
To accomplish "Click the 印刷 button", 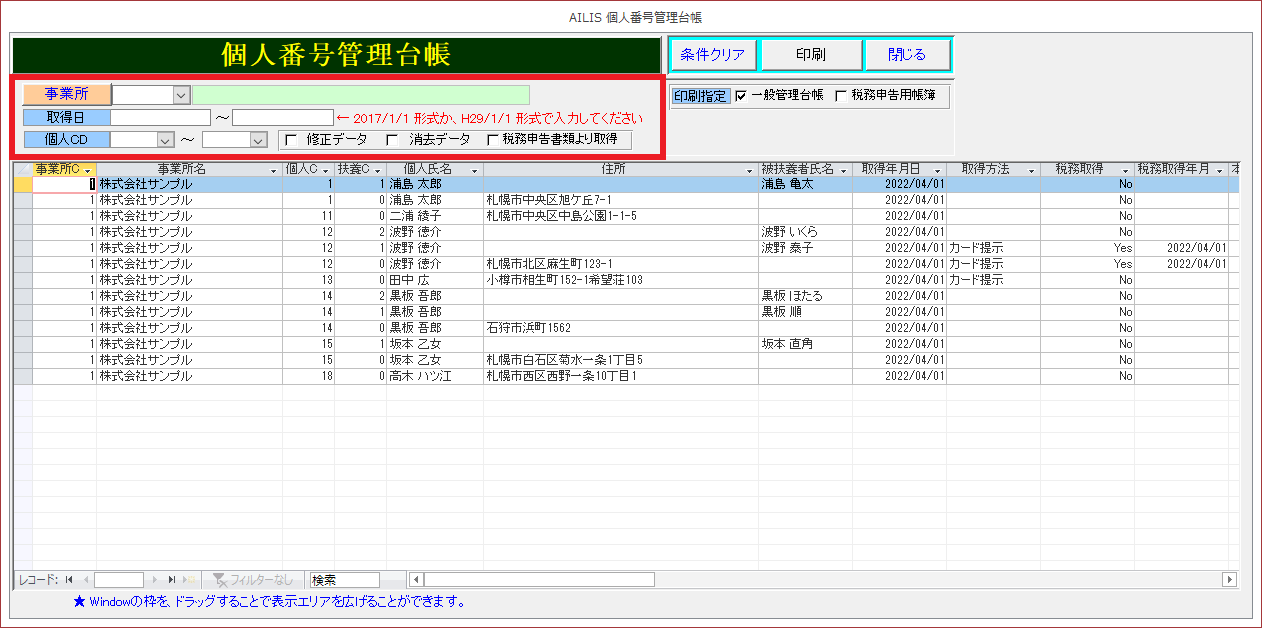I will 810,55.
